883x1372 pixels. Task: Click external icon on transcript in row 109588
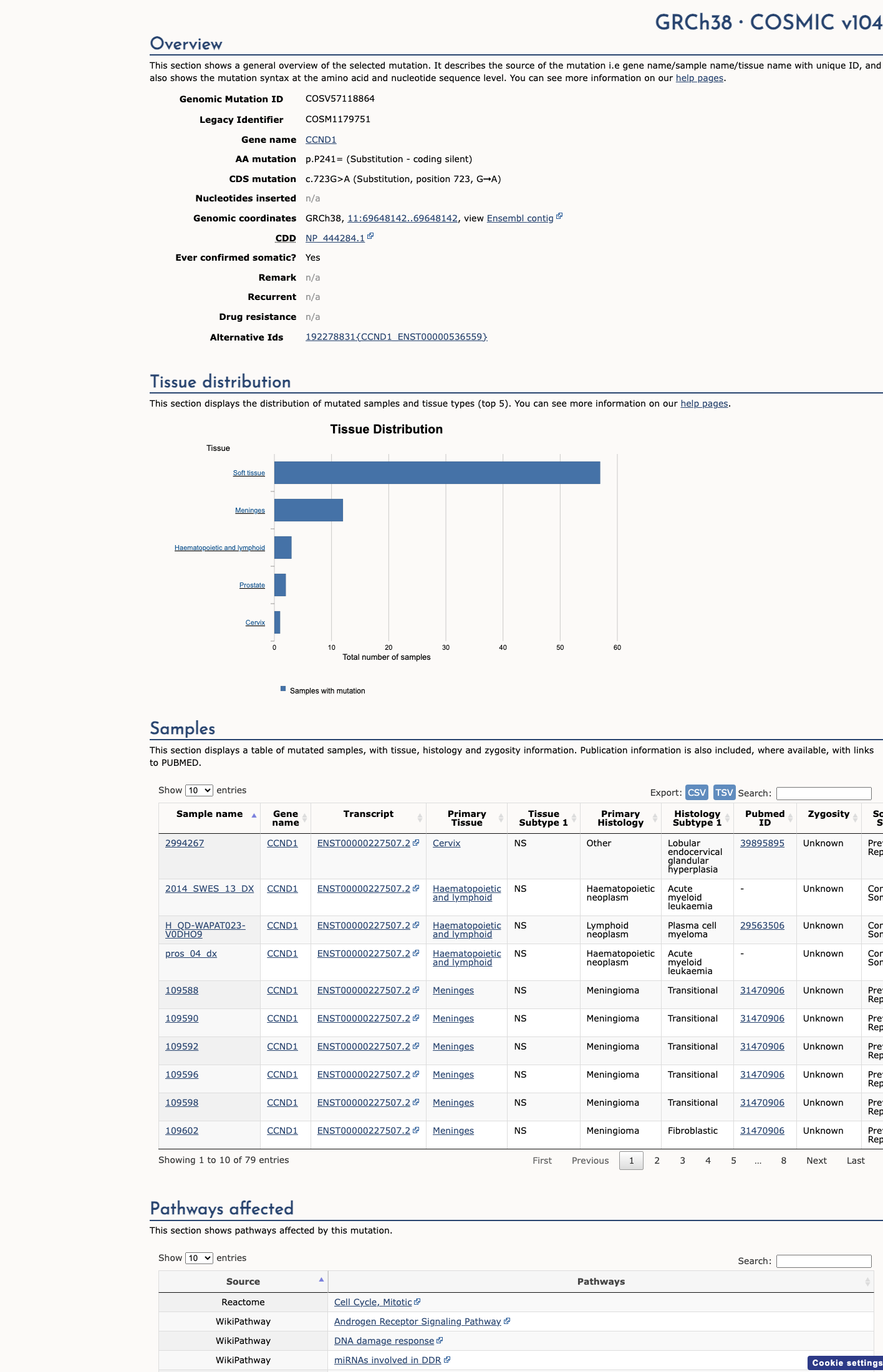(x=416, y=989)
